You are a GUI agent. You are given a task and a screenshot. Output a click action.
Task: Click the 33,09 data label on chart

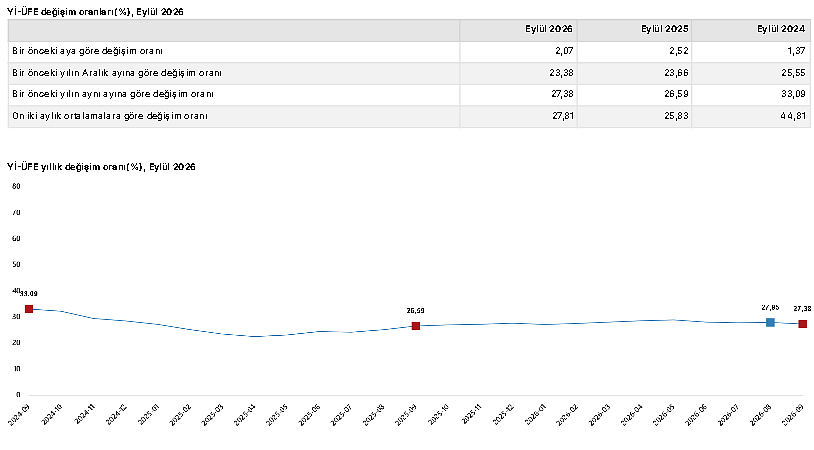pyautogui.click(x=29, y=294)
